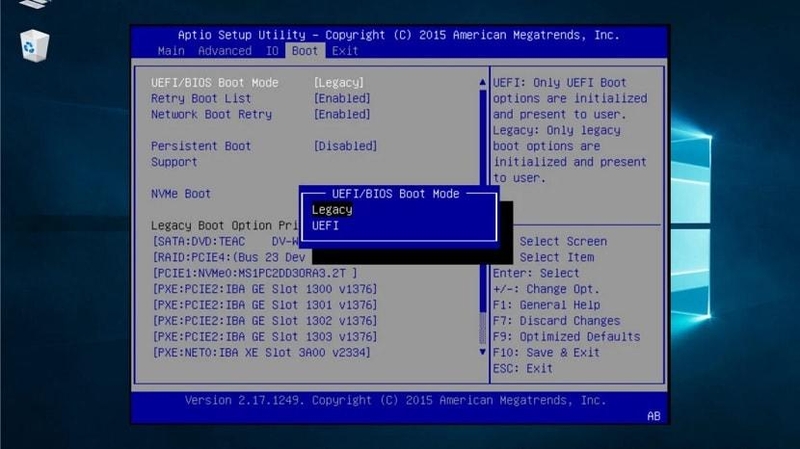The image size is (800, 449).
Task: Select the NVMe Boot setting
Action: [181, 194]
